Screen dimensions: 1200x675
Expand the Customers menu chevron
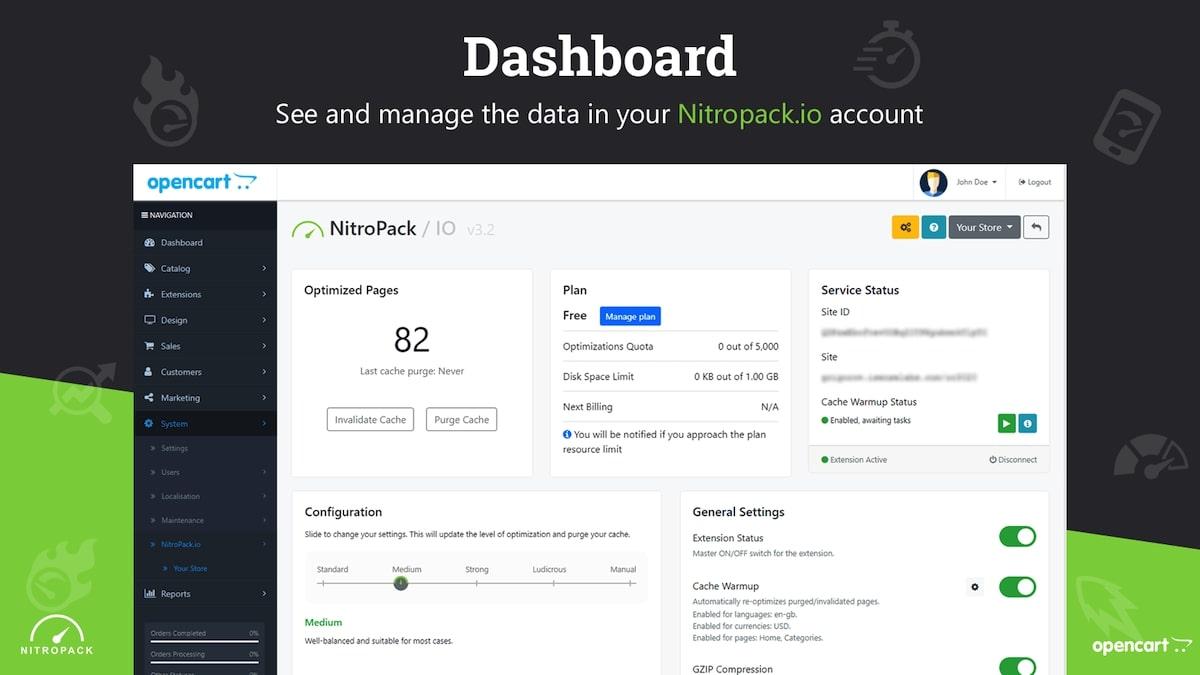coord(264,372)
